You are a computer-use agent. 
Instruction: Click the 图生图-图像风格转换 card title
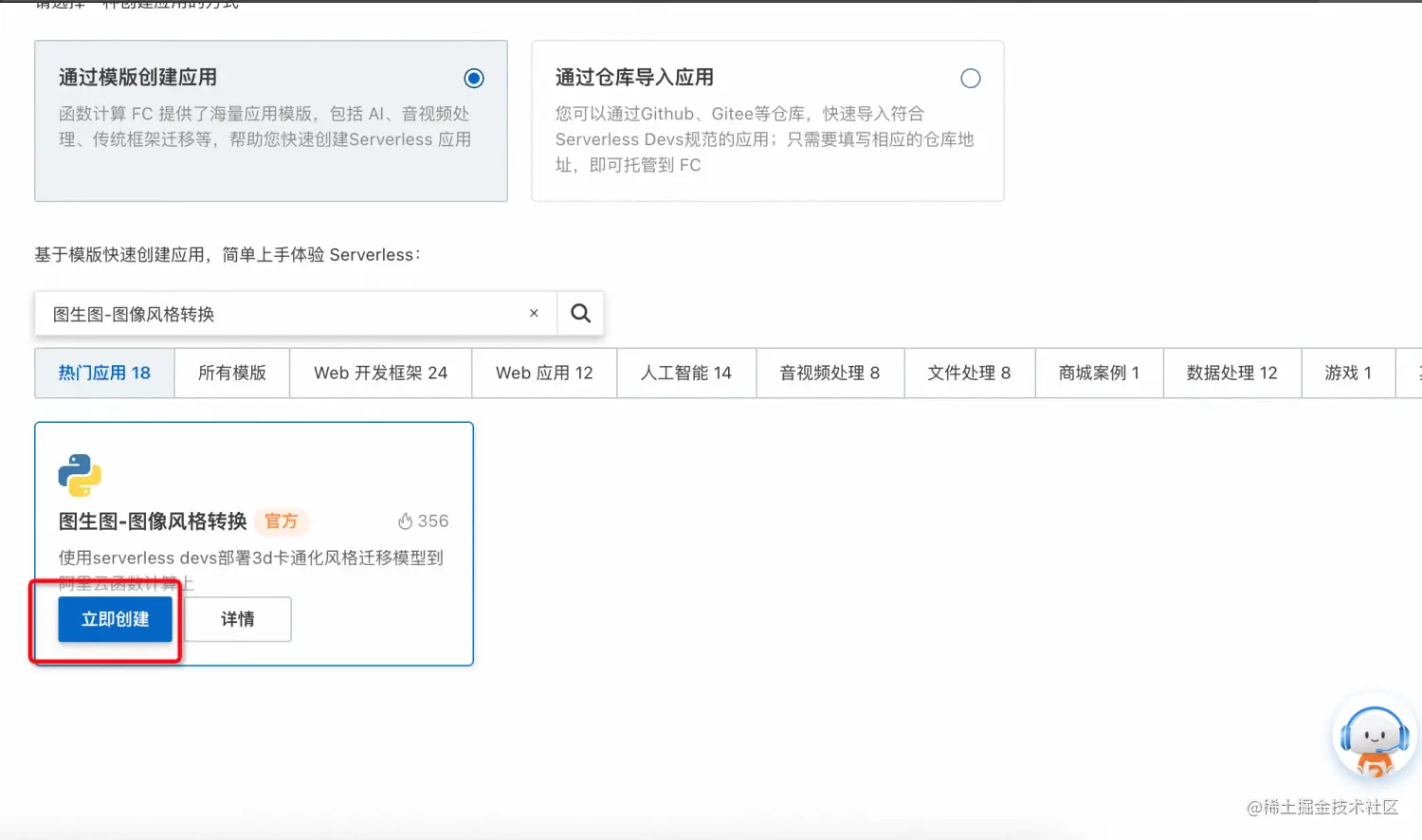click(x=153, y=520)
